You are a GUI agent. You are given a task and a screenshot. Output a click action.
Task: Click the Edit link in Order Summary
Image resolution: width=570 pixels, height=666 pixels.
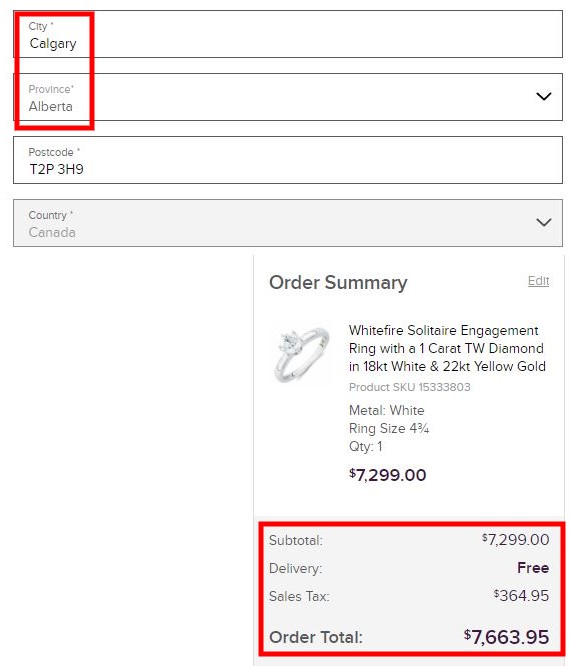click(x=538, y=281)
